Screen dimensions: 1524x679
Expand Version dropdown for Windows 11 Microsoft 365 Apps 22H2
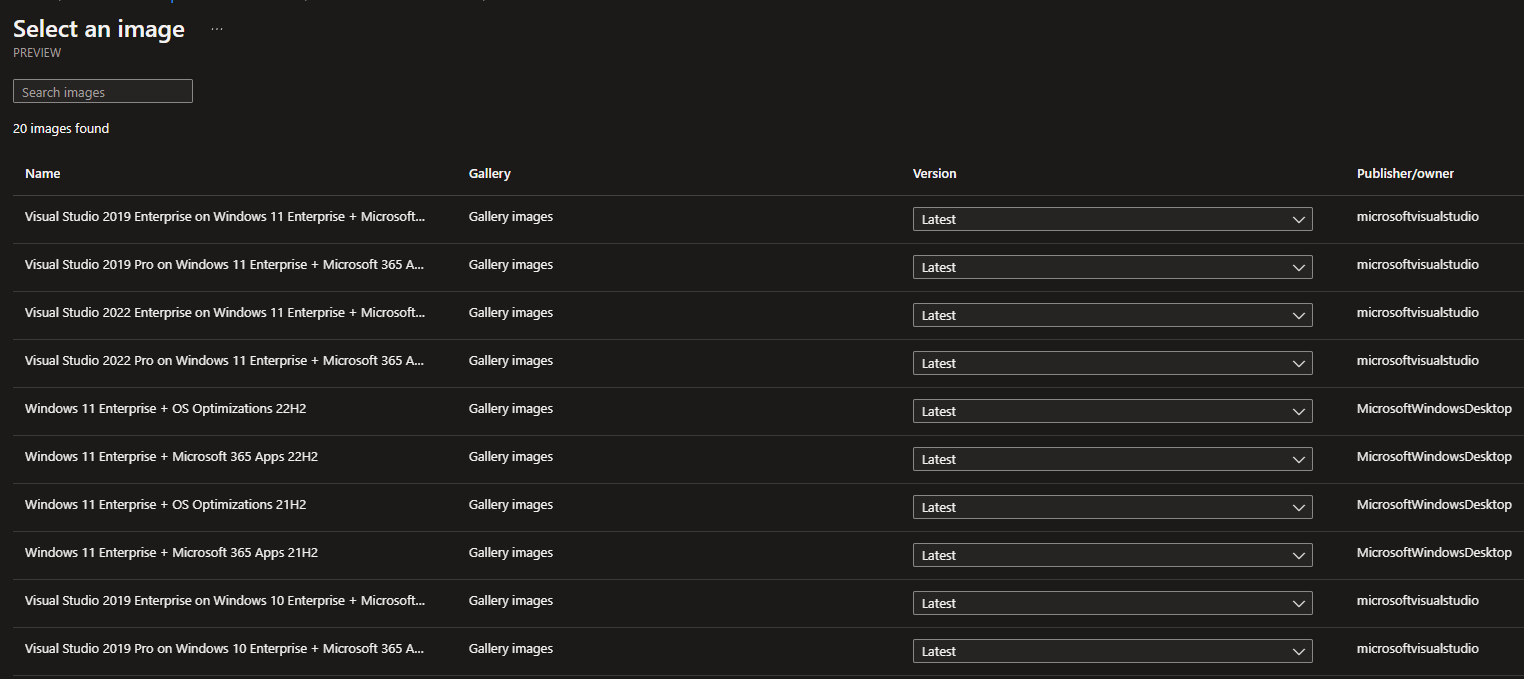click(1113, 459)
